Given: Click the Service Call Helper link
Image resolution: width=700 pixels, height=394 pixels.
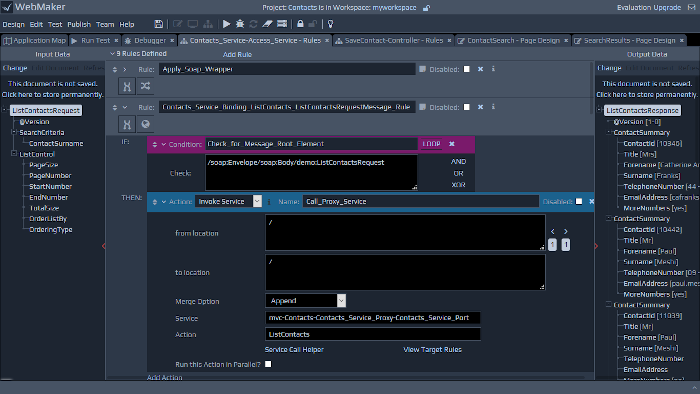Looking at the screenshot, I should pyautogui.click(x=294, y=349).
